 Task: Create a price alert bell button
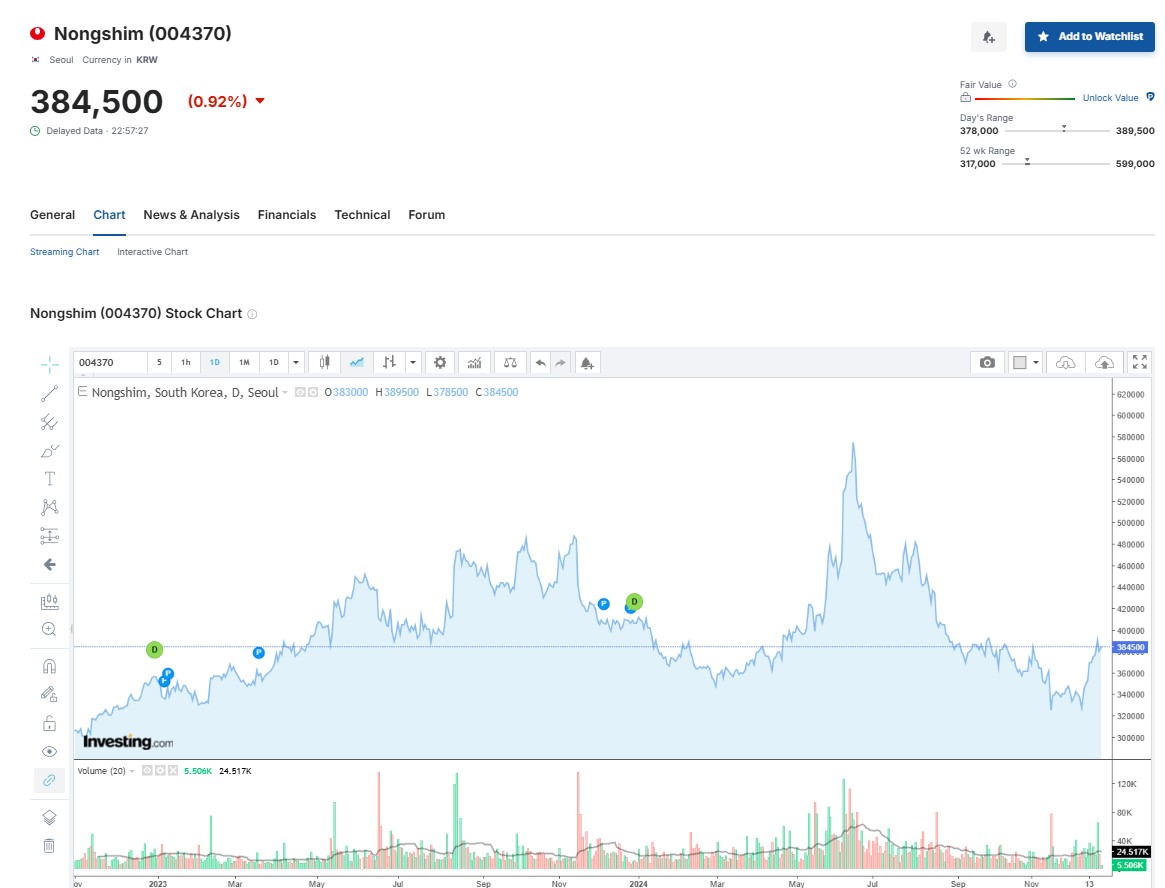(x=989, y=36)
